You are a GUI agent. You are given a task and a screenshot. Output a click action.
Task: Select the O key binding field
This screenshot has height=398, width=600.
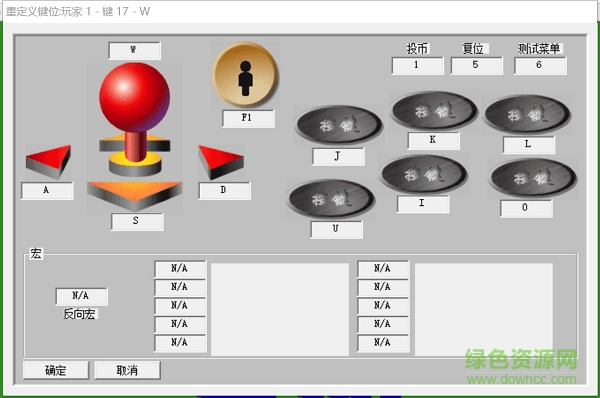click(x=526, y=208)
